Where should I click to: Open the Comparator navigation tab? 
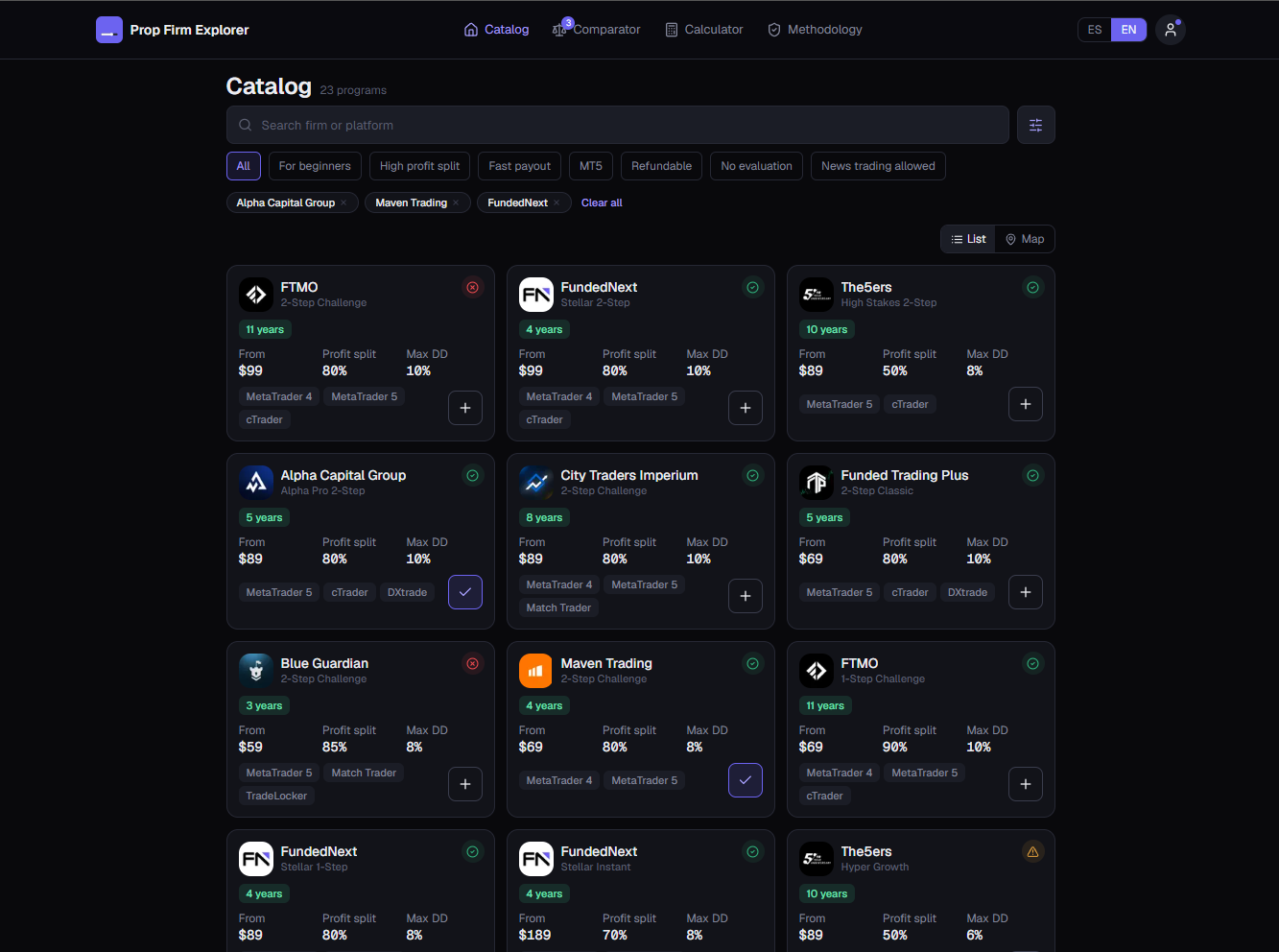(596, 30)
